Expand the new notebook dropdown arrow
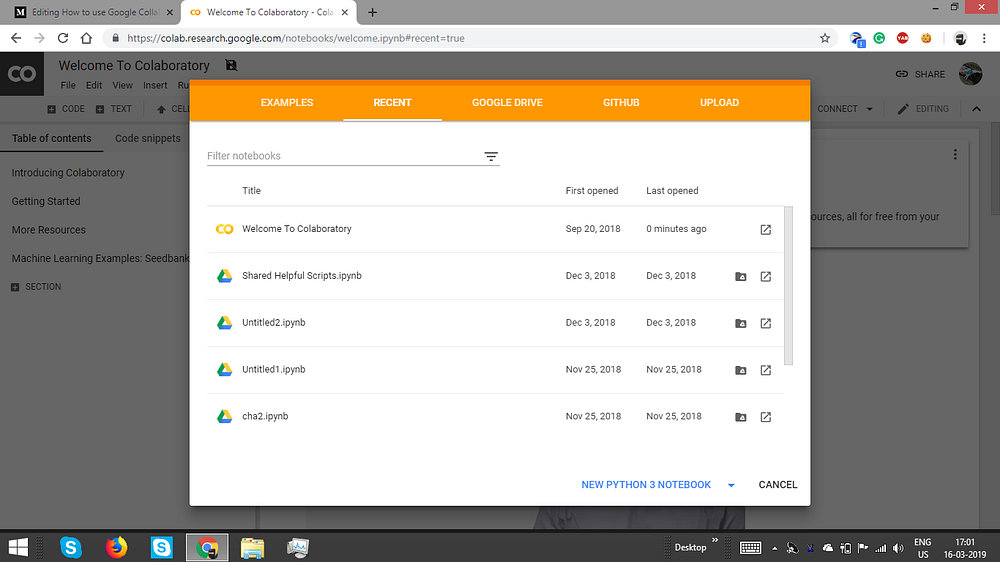 pos(731,485)
